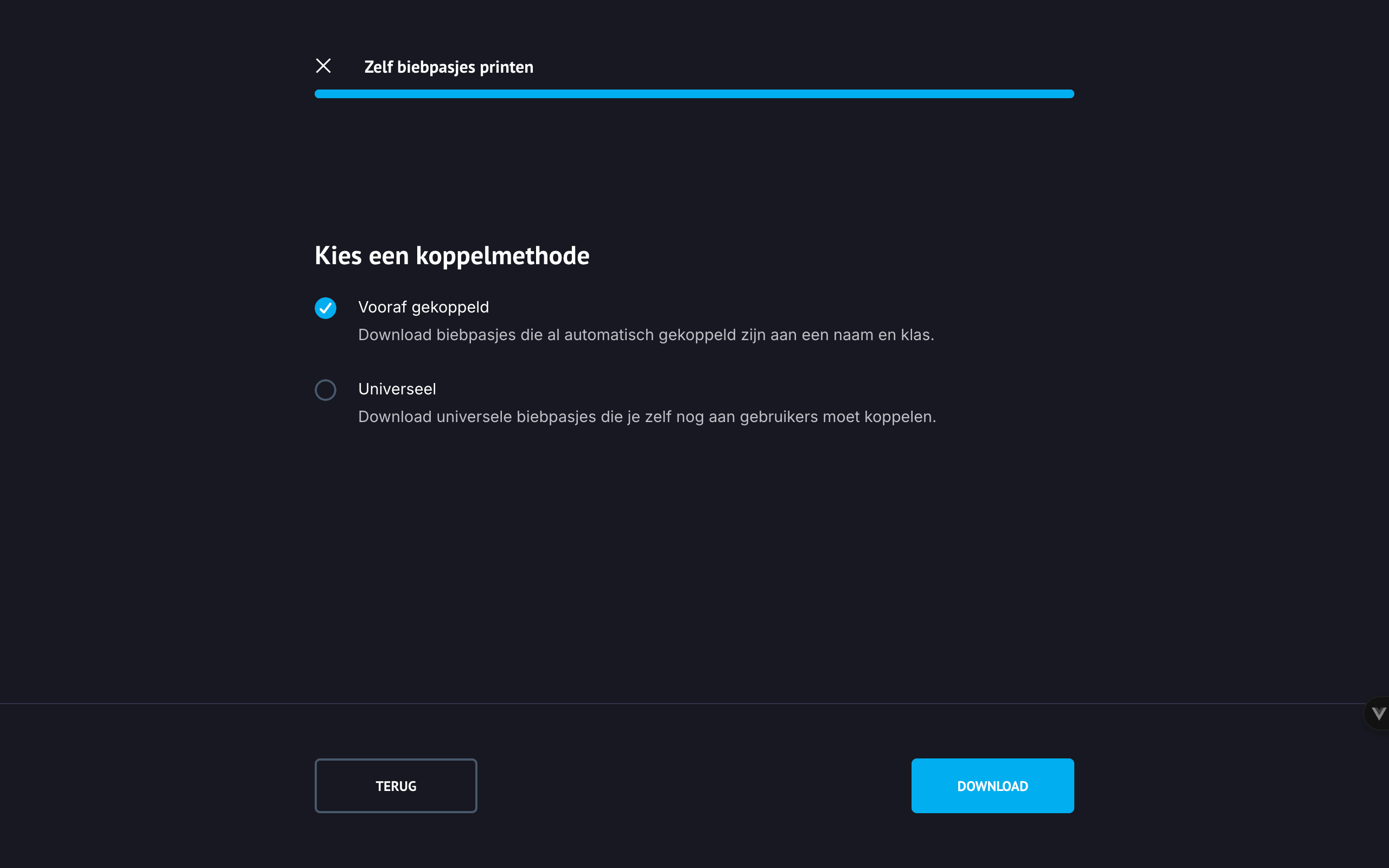Open the Vue devtools badge
Image resolution: width=1389 pixels, height=868 pixels.
tap(1378, 713)
